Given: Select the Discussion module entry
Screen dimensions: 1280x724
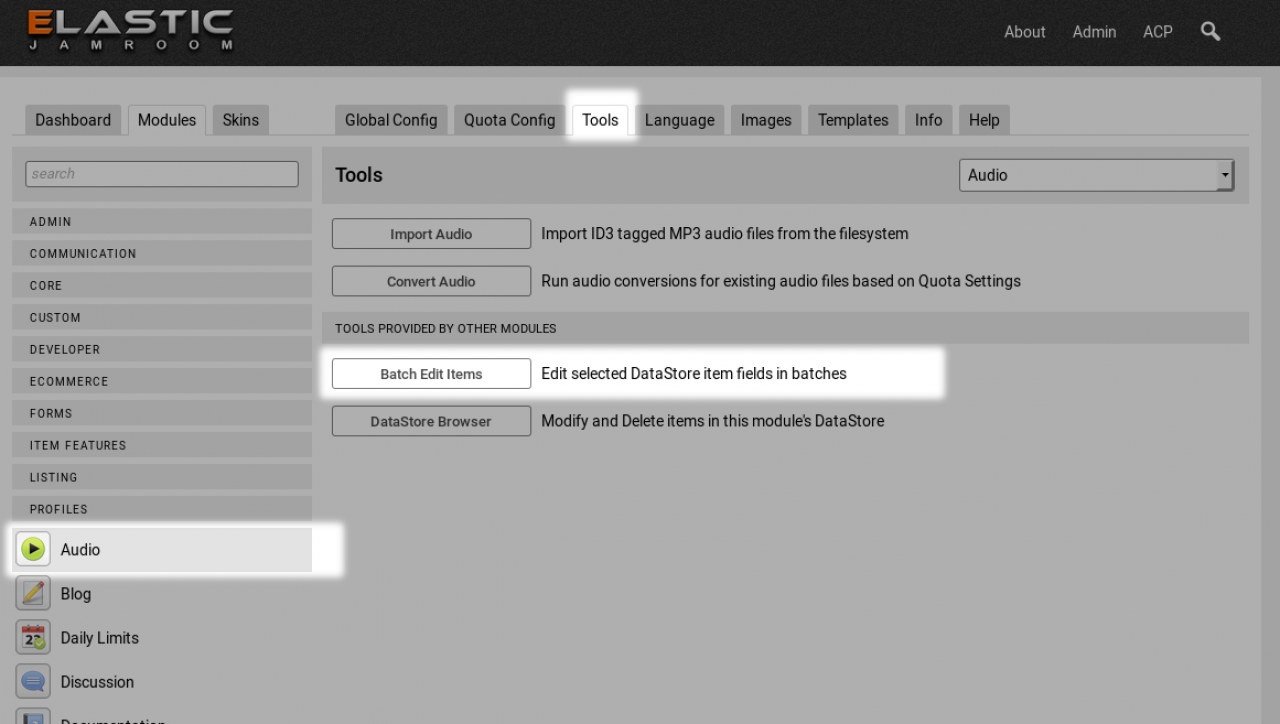Looking at the screenshot, I should point(162,681).
